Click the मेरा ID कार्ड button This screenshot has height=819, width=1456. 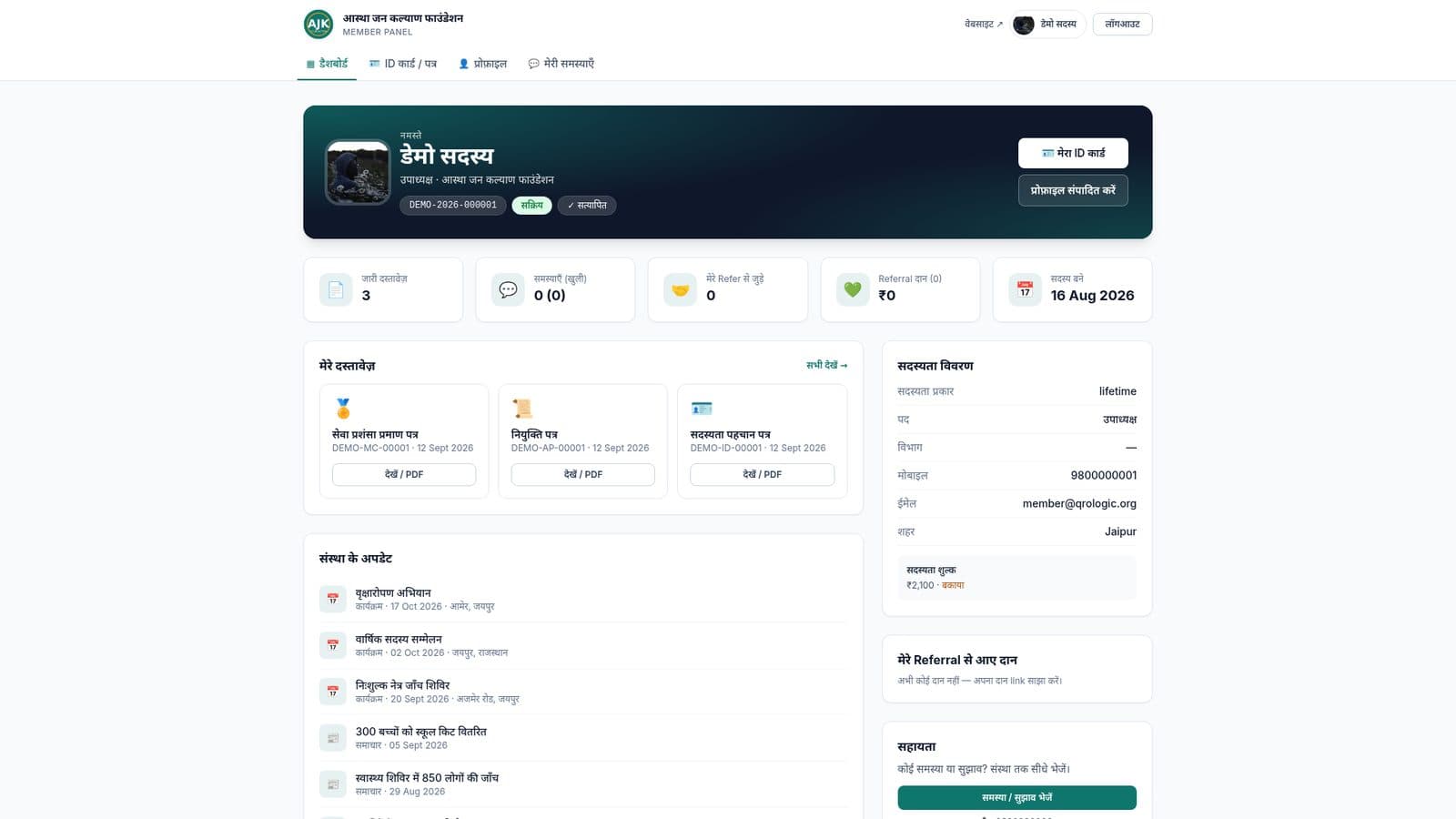[1073, 153]
